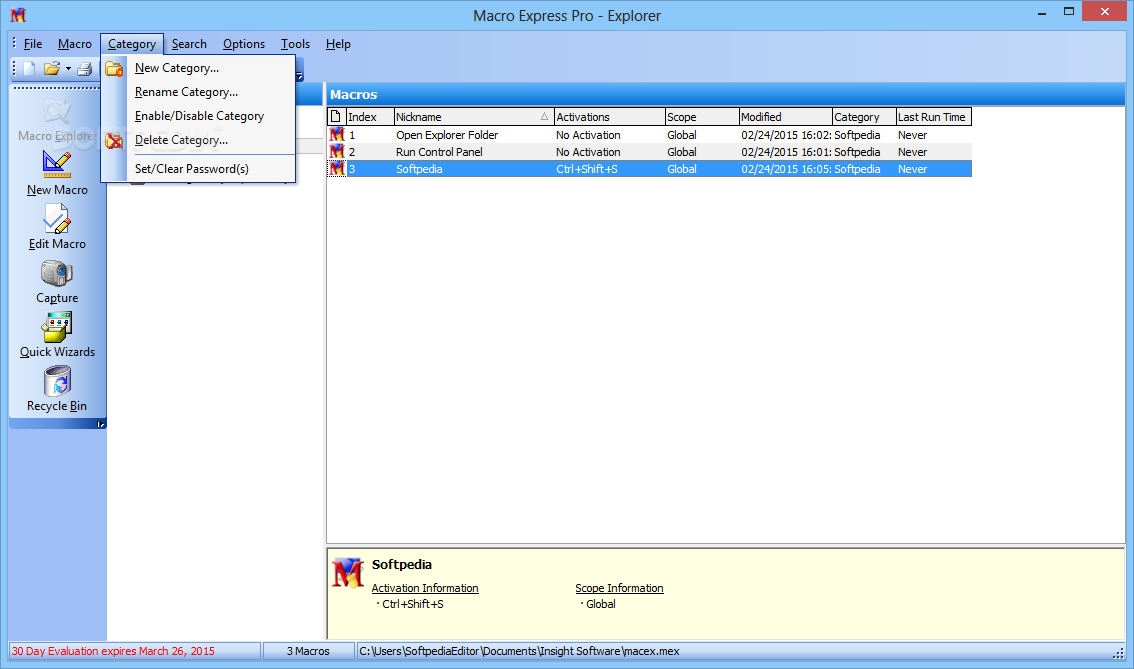Click the New file toolbar icon

[29, 69]
